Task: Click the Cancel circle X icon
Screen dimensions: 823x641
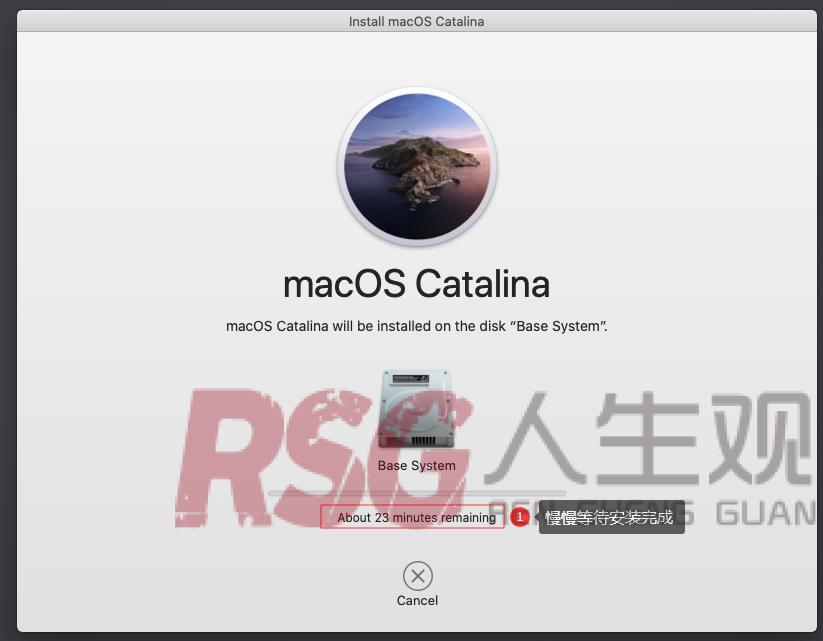Action: pos(418,576)
